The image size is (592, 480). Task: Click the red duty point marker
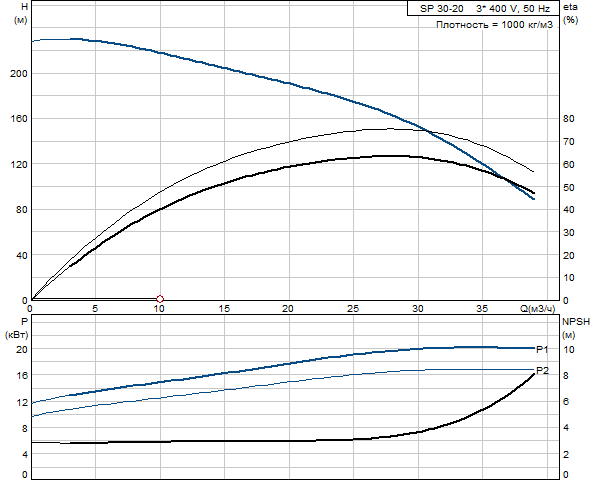click(160, 299)
